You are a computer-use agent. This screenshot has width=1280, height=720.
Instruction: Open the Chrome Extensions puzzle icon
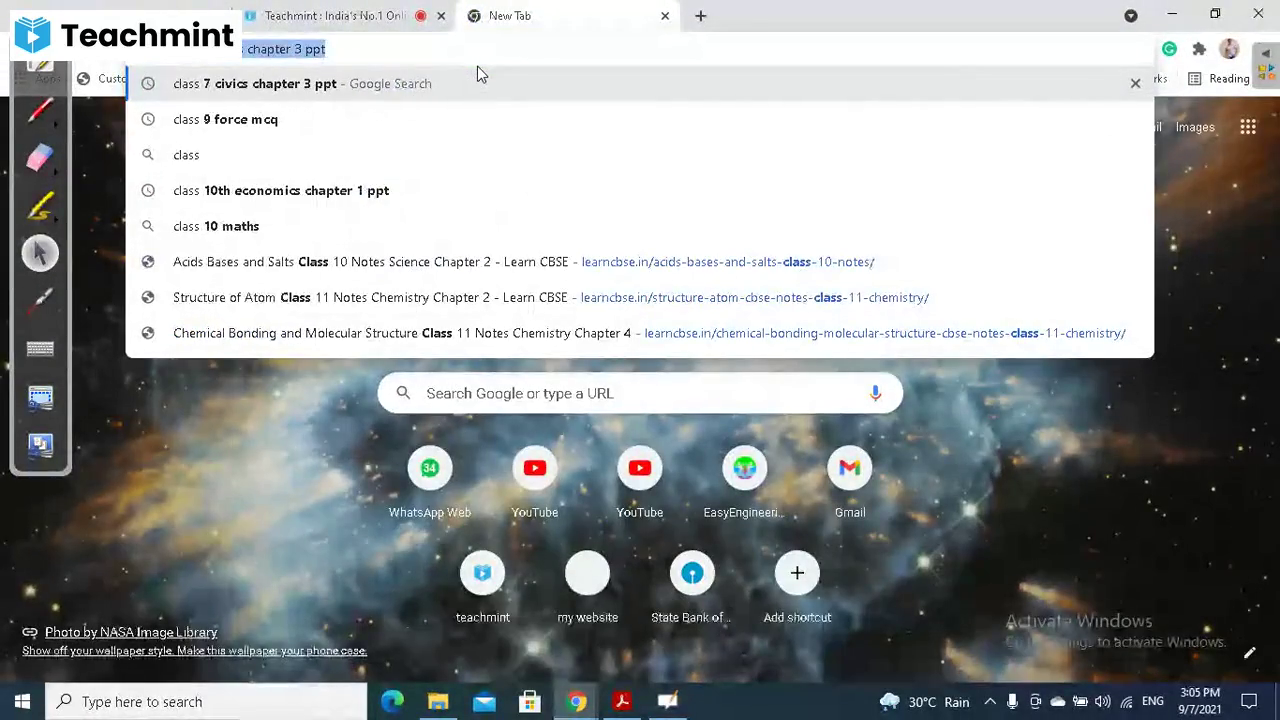tap(1199, 49)
